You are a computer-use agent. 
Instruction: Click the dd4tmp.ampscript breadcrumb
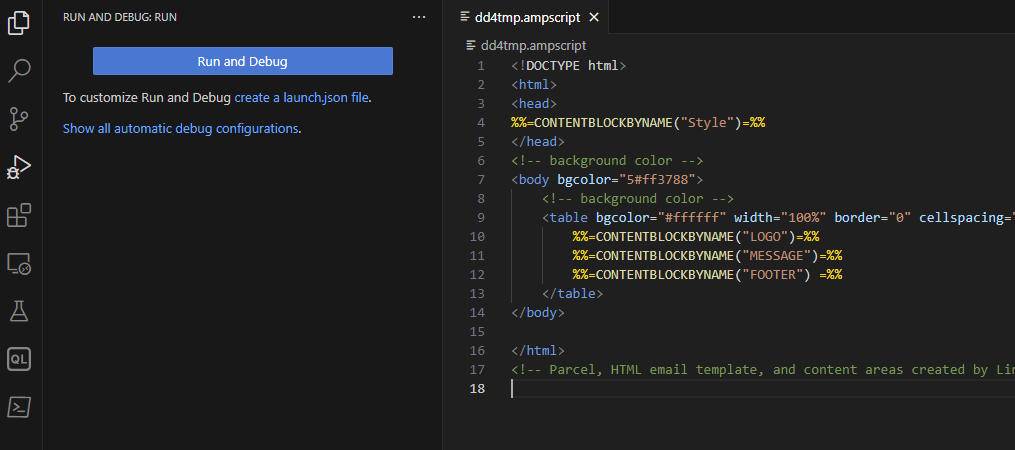(533, 45)
